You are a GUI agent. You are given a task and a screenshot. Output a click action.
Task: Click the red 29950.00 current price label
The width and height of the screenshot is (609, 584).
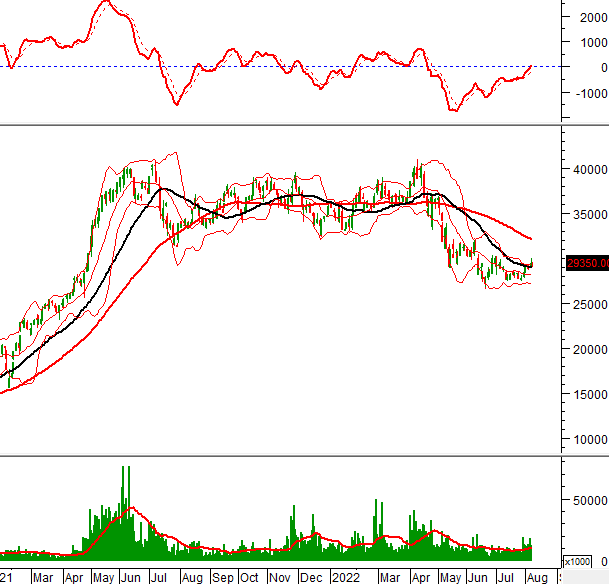586,263
